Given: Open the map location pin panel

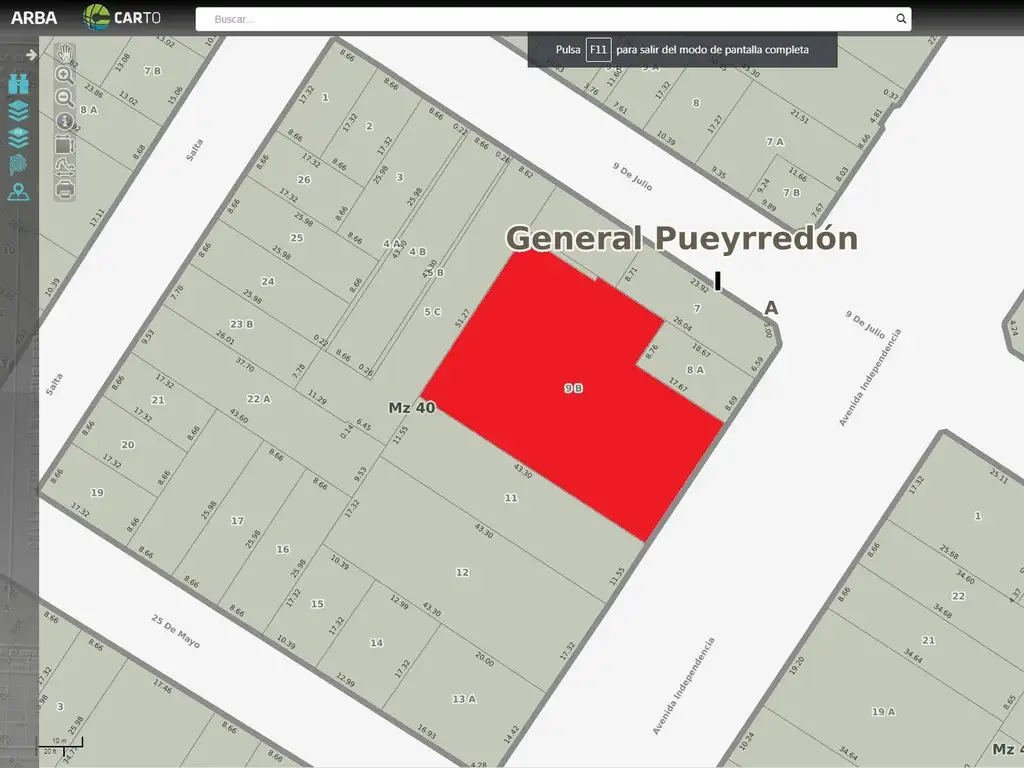Looking at the screenshot, I should [18, 192].
